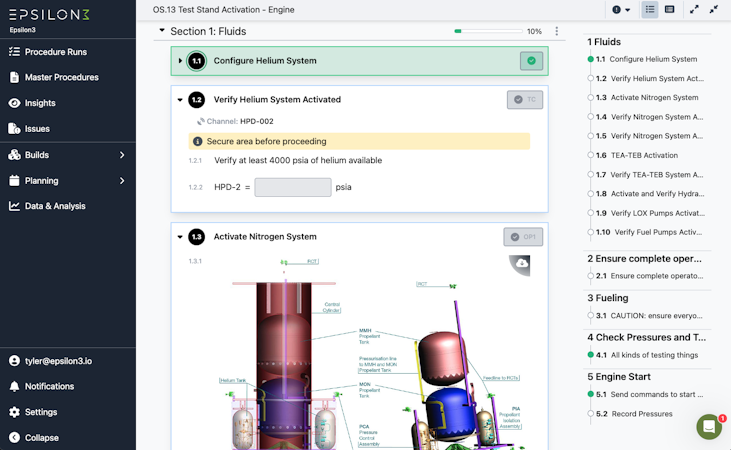Viewport: 731px width, 450px height.
Task: Sign off step 1.3 as OP1
Action: (x=523, y=237)
